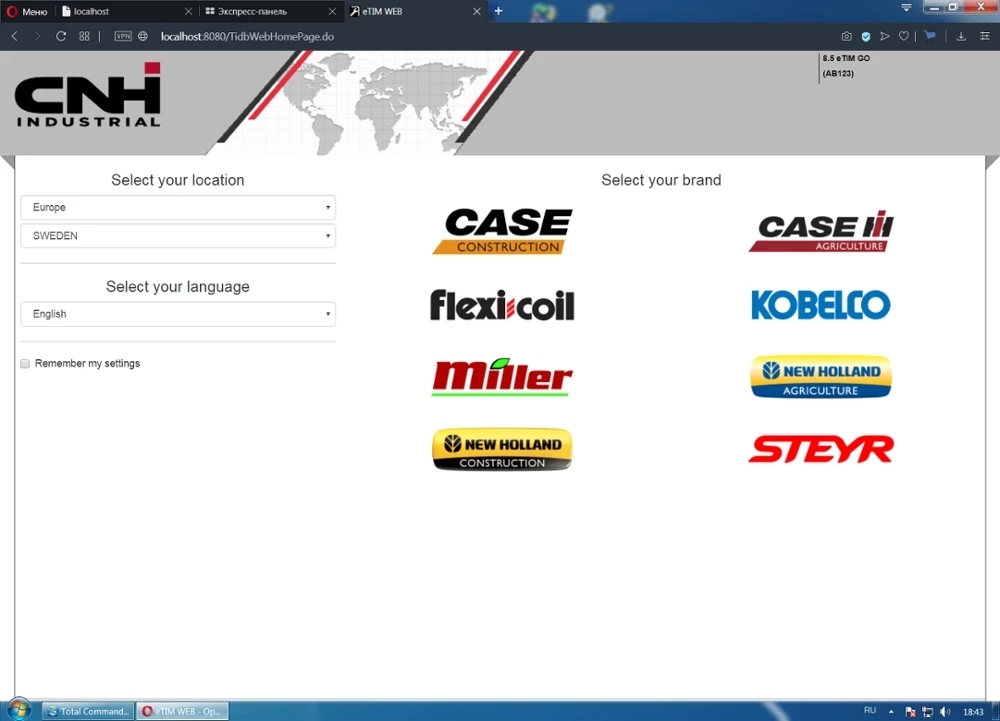Reload the current page
This screenshot has width=1000, height=721.
[61, 36]
